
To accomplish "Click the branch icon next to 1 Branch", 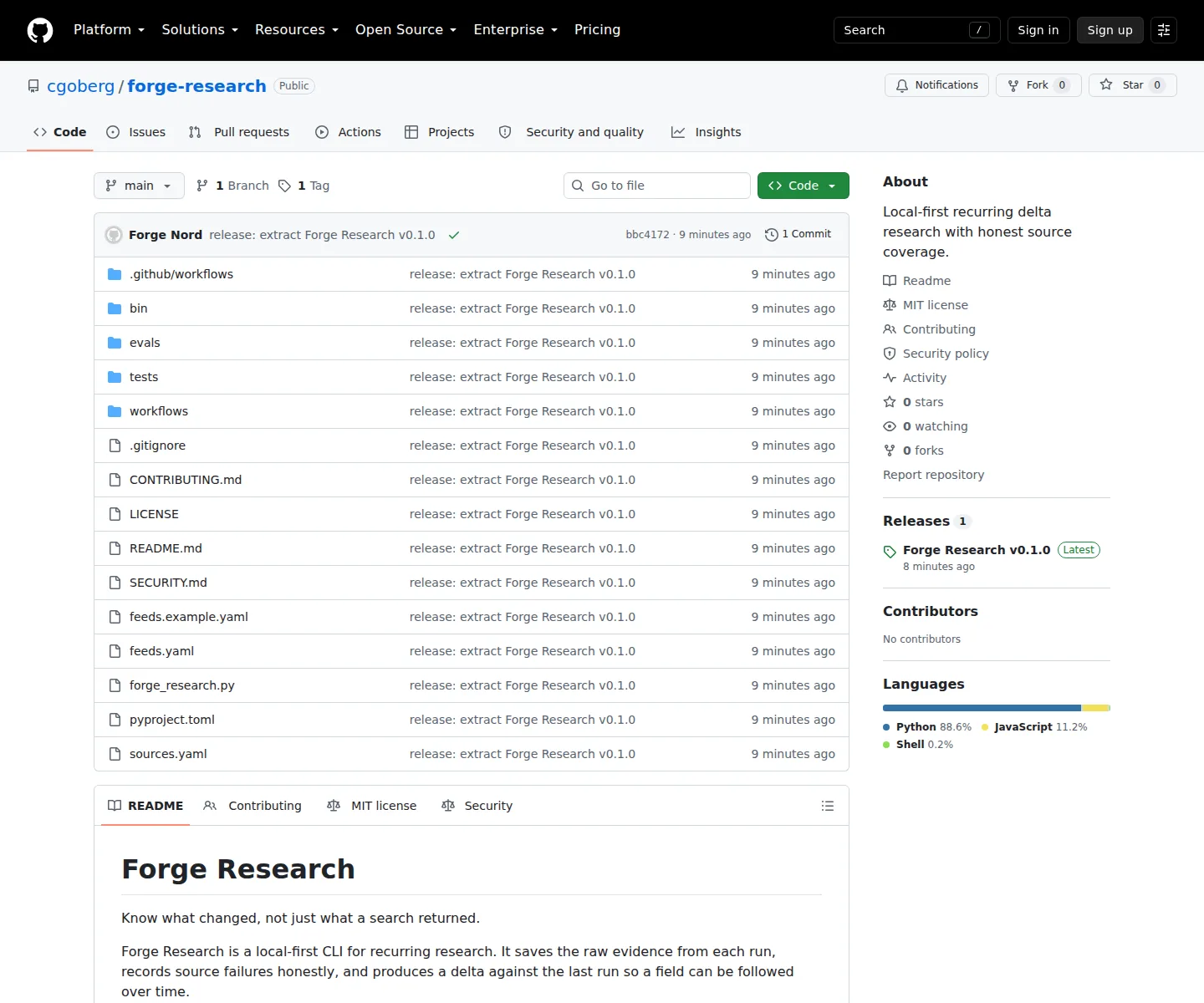I will [202, 186].
